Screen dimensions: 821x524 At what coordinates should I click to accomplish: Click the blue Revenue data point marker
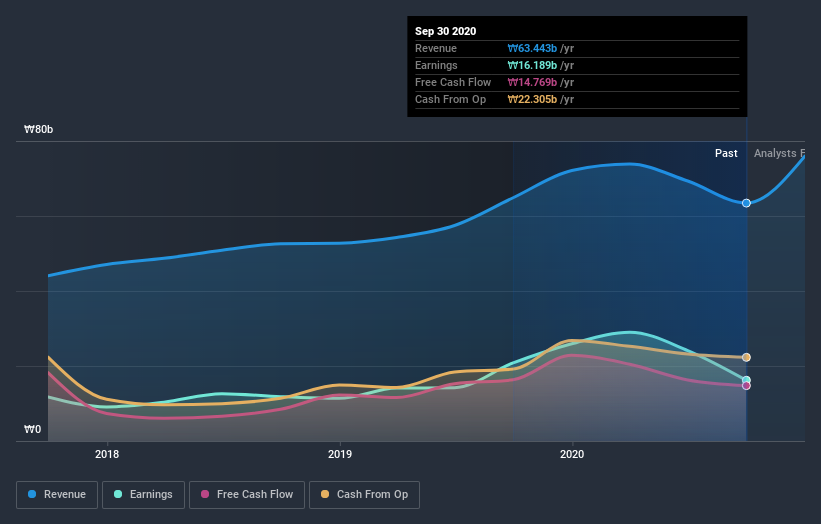click(746, 203)
